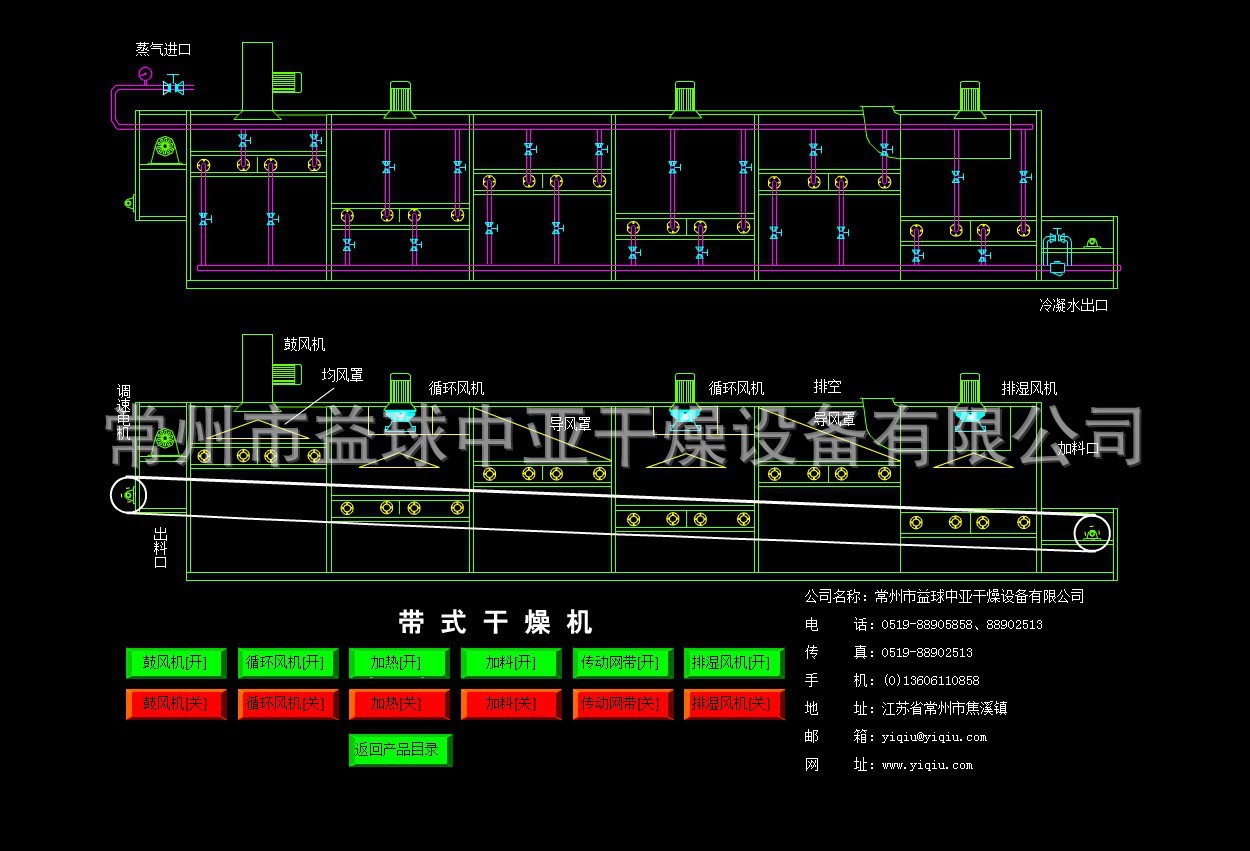Click the red 循环风机[关] button
Viewport: 1250px width, 851px height.
[x=288, y=704]
